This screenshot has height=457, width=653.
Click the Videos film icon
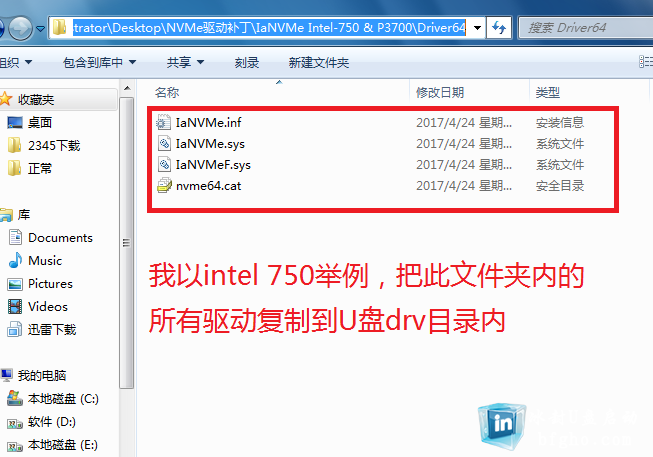tap(15, 307)
